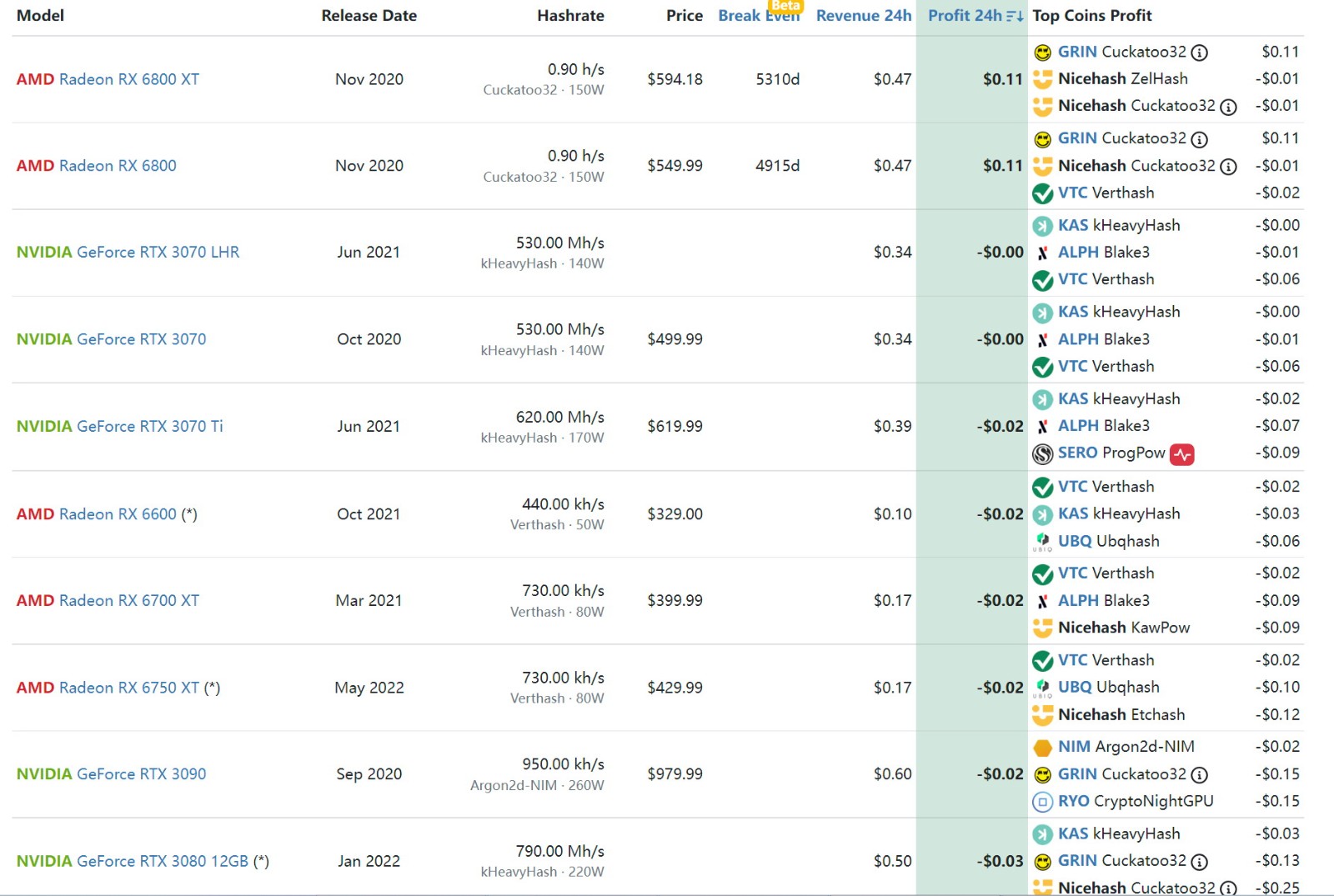Click the red SERO ProgPow heartbeat icon

[1181, 454]
